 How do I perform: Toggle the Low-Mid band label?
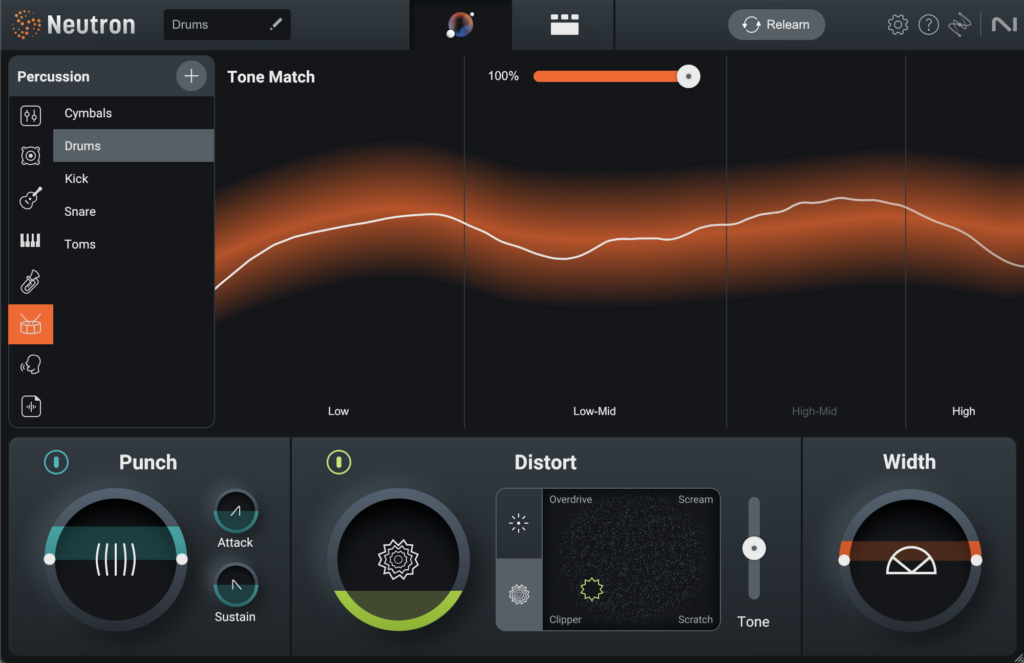[594, 411]
